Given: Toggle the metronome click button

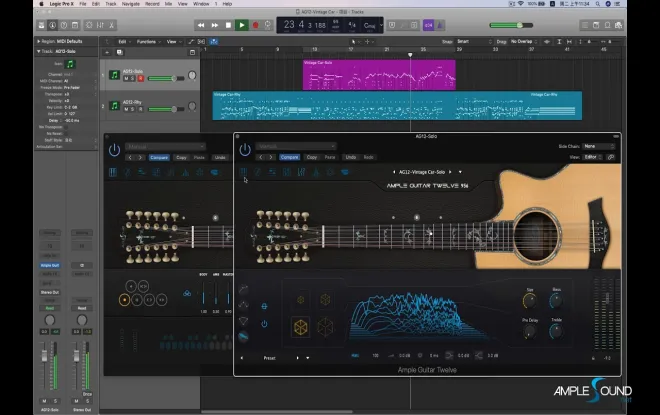Looking at the screenshot, I should (x=439, y=25).
